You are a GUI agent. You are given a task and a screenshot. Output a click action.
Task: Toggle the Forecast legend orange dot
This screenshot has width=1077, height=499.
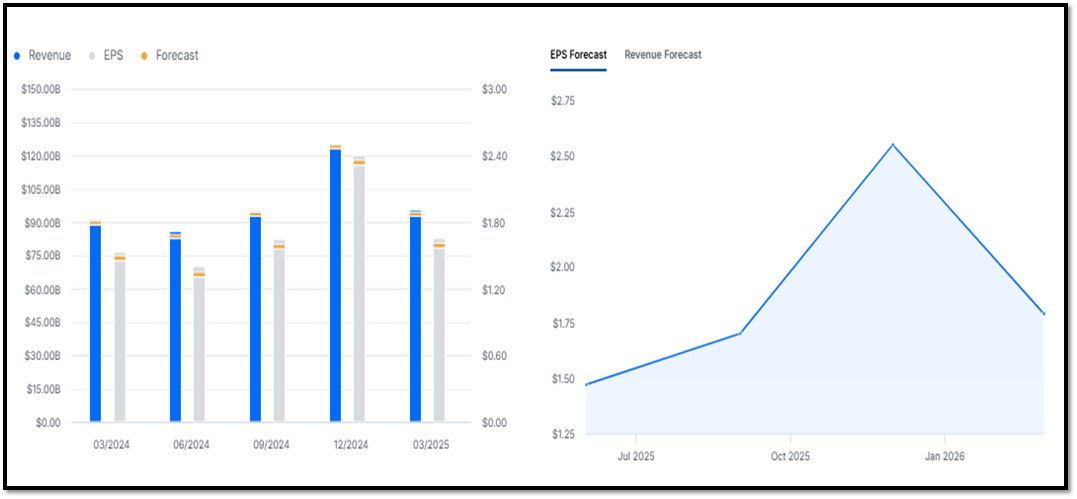tap(144, 56)
